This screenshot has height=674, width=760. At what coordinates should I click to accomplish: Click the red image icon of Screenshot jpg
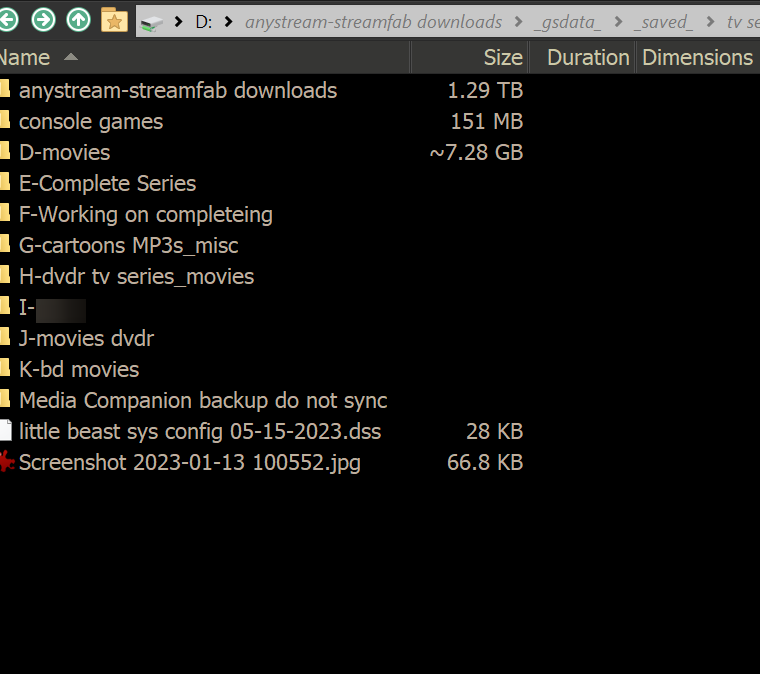(6, 462)
